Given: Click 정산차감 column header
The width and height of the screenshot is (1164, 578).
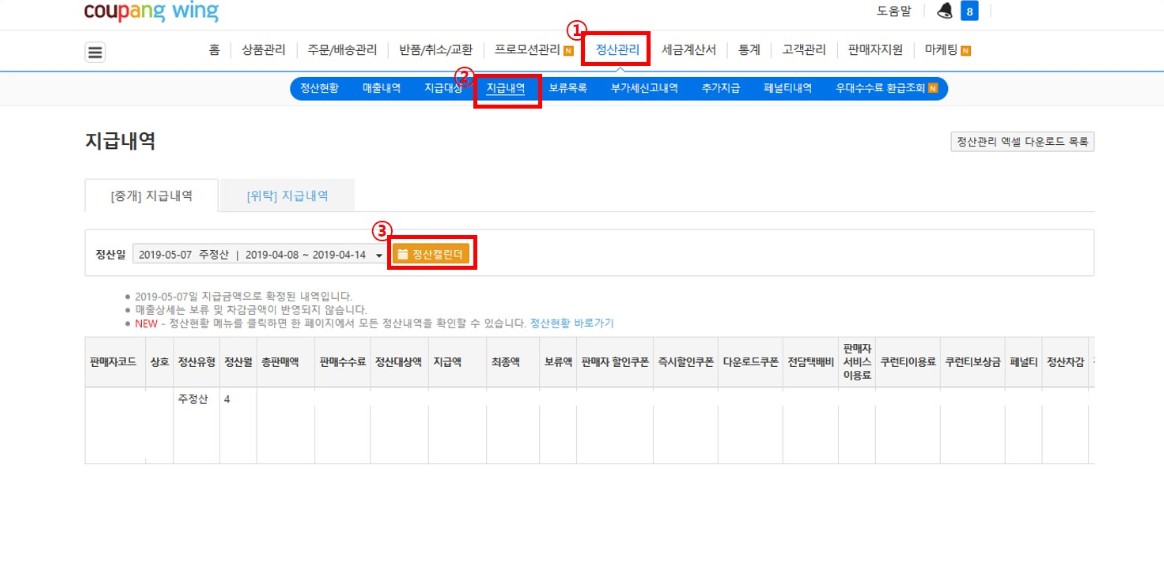Looking at the screenshot, I should (1065, 362).
